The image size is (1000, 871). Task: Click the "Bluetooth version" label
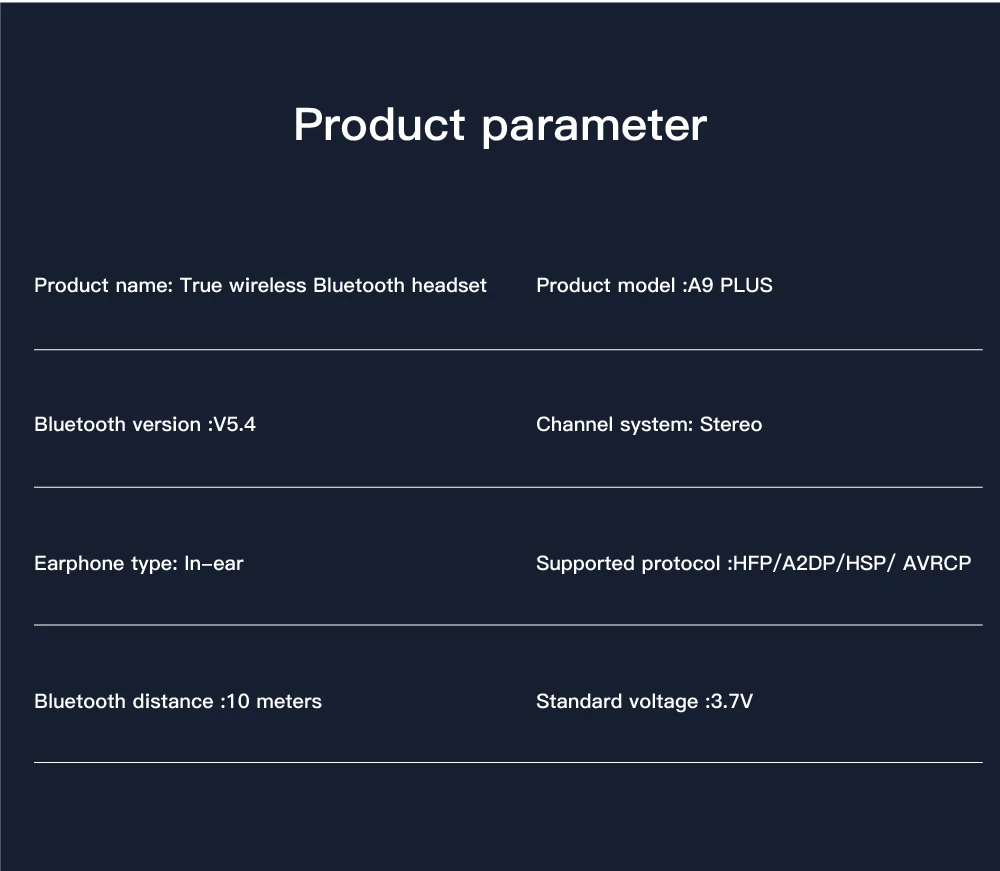click(x=117, y=424)
